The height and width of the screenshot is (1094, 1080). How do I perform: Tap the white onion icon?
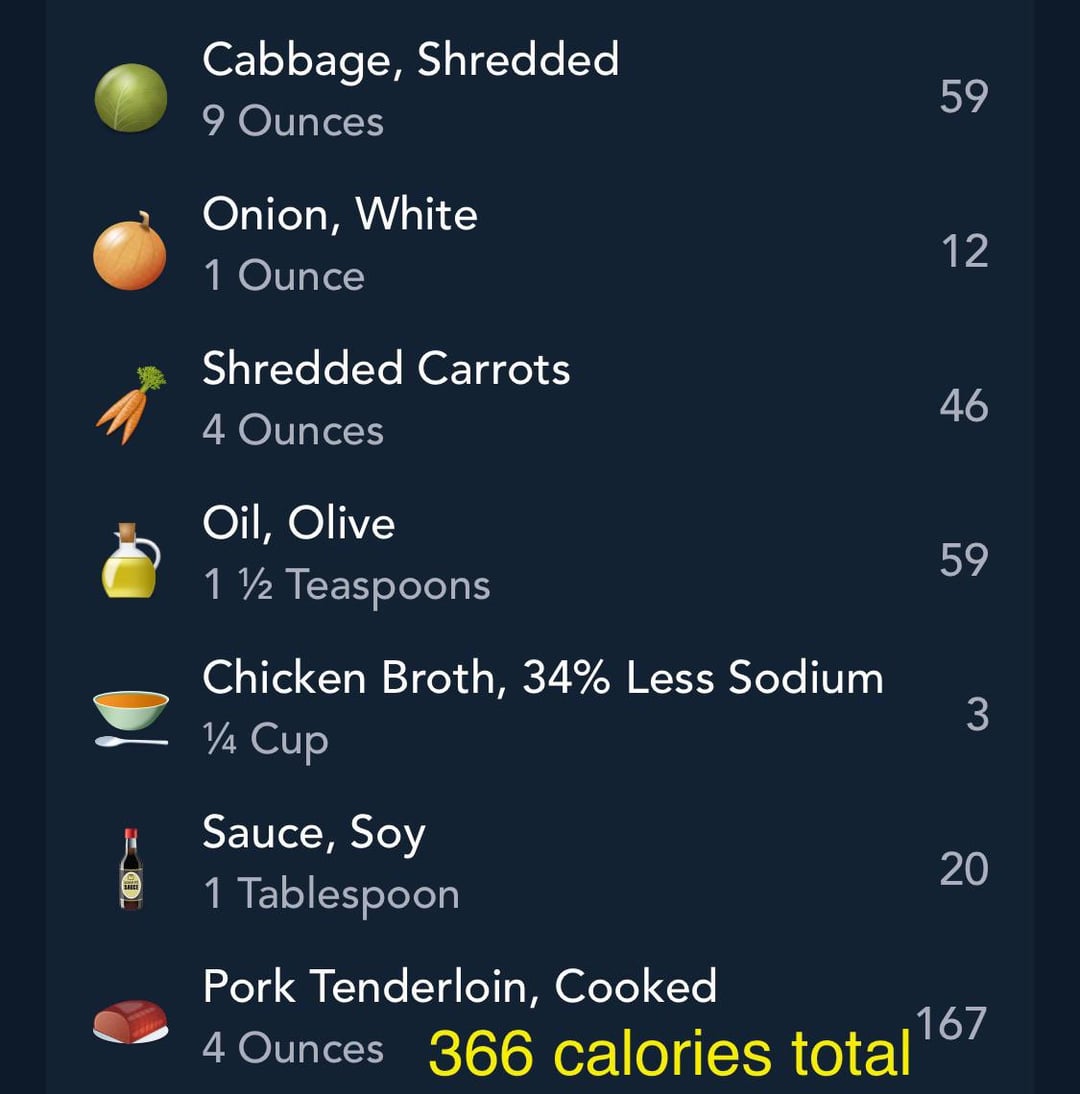point(130,251)
